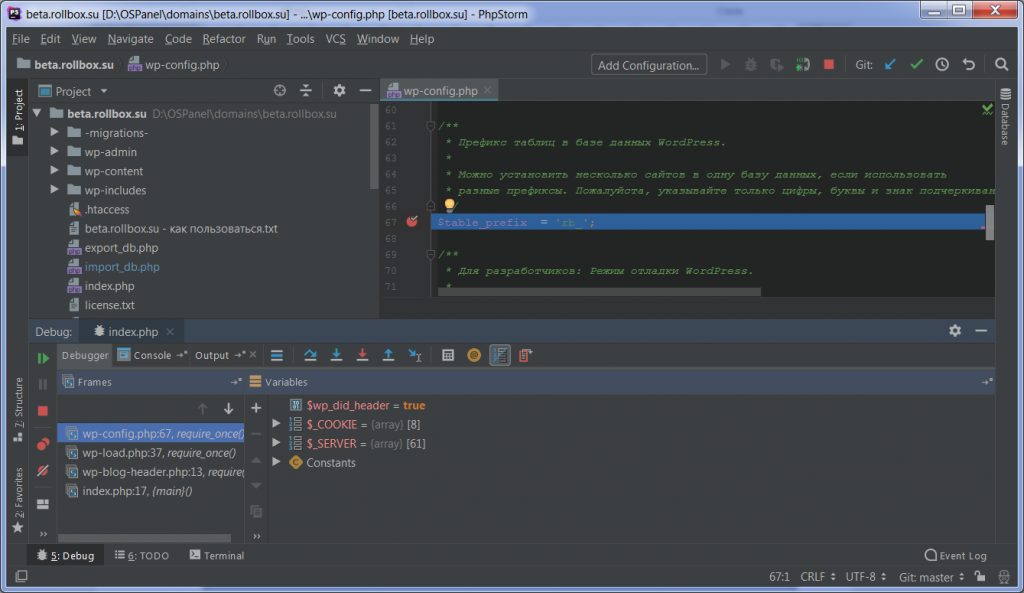Click the Step Over debugger icon
The width and height of the screenshot is (1024, 593).
click(310, 355)
